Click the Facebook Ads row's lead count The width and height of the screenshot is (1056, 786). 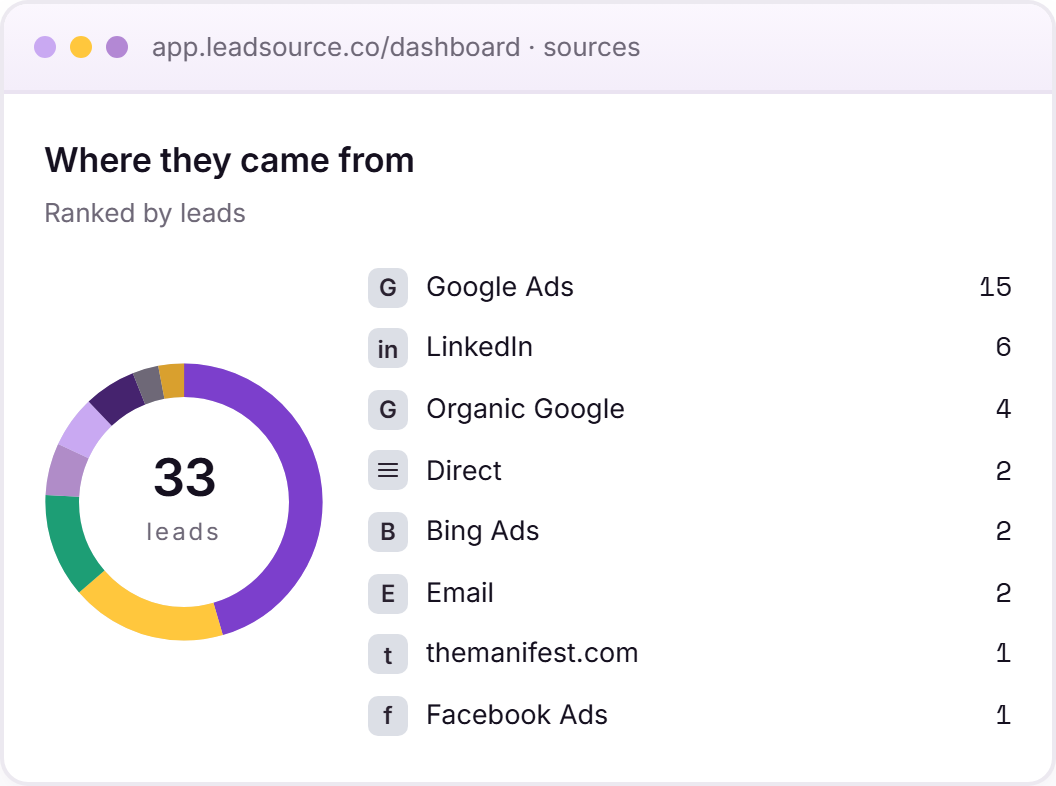click(1003, 715)
